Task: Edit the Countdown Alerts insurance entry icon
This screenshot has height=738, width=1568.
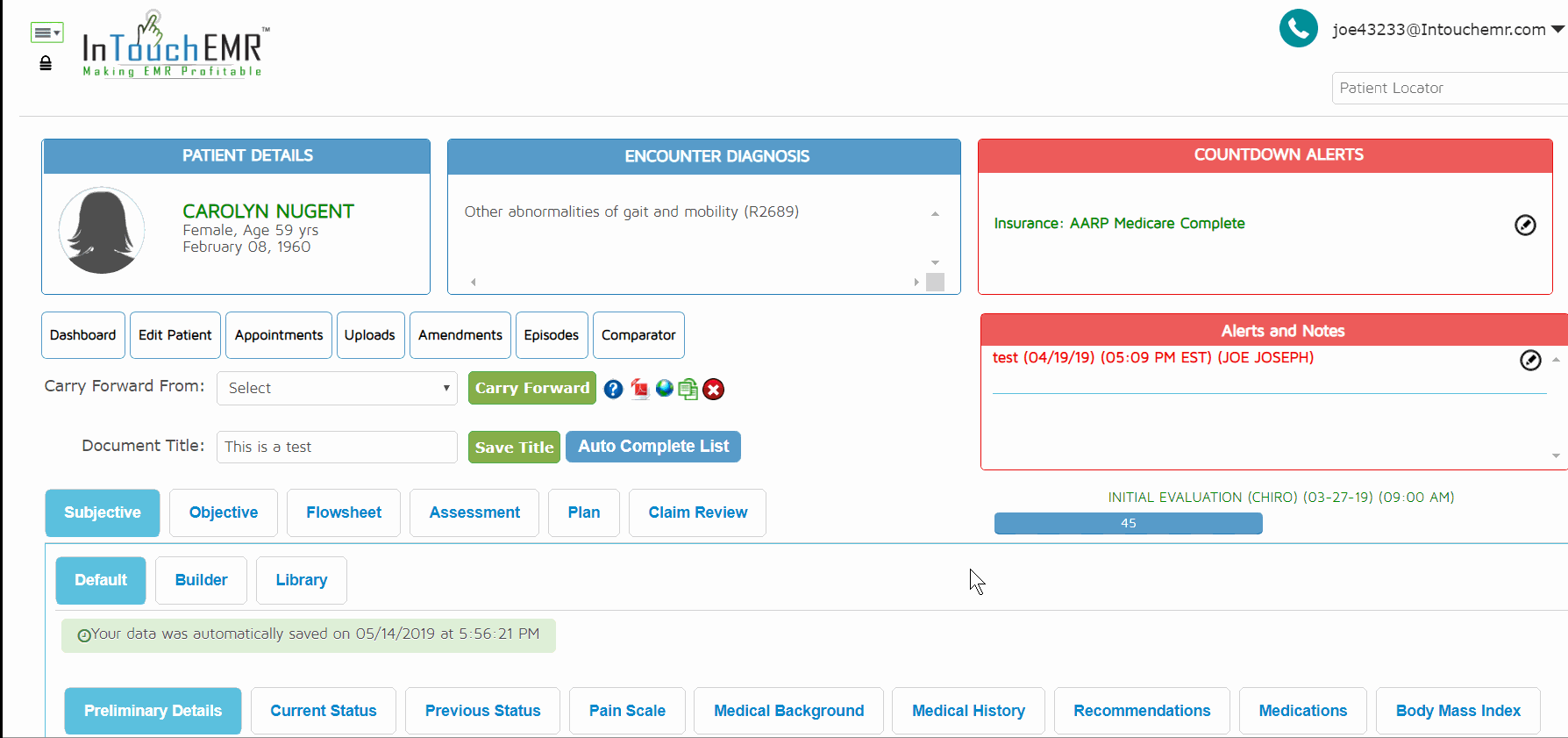Action: tap(1525, 225)
